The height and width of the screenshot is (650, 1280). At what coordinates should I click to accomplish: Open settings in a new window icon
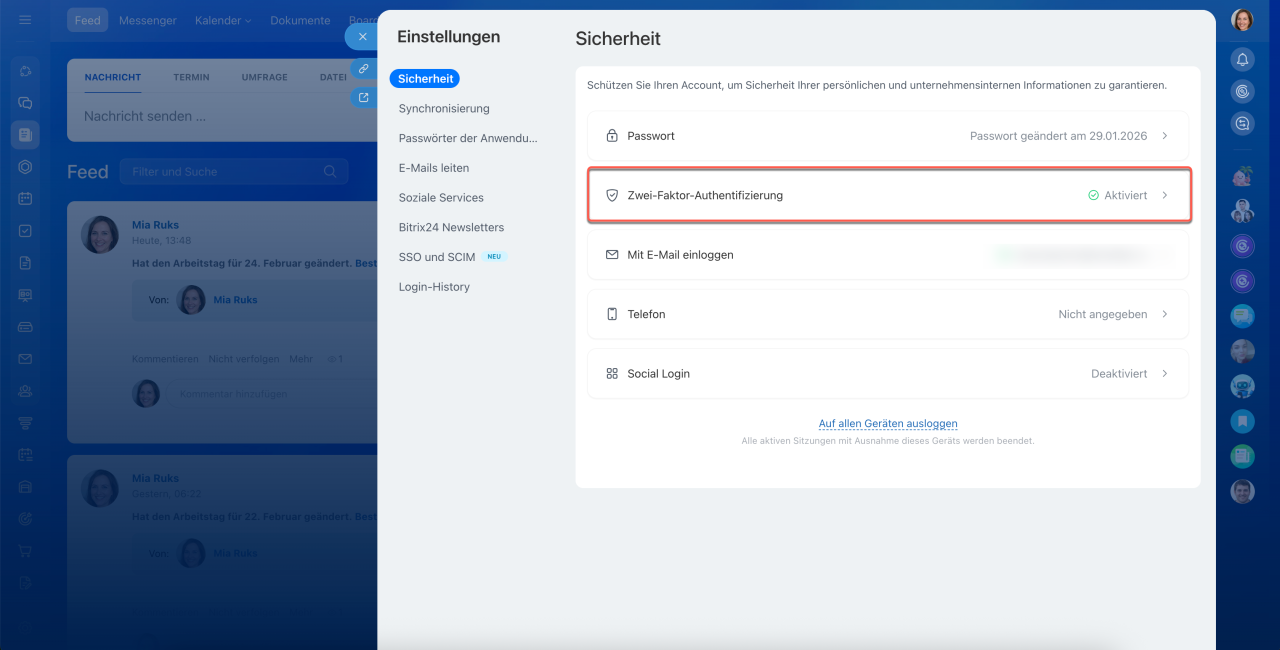pyautogui.click(x=363, y=98)
